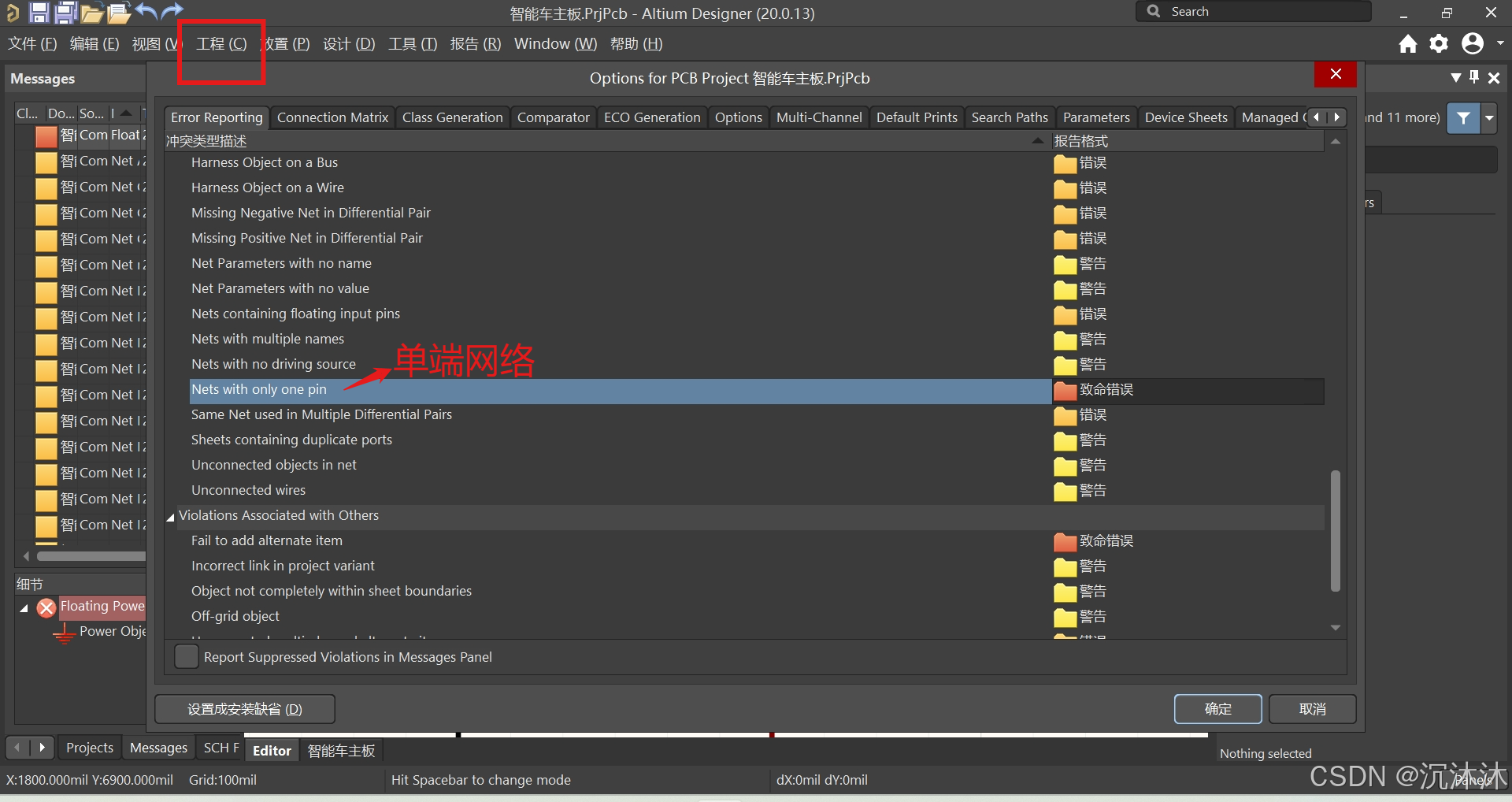Click the scroll-down arrow of violation list
Screen dimensions: 1512x802
click(1335, 628)
